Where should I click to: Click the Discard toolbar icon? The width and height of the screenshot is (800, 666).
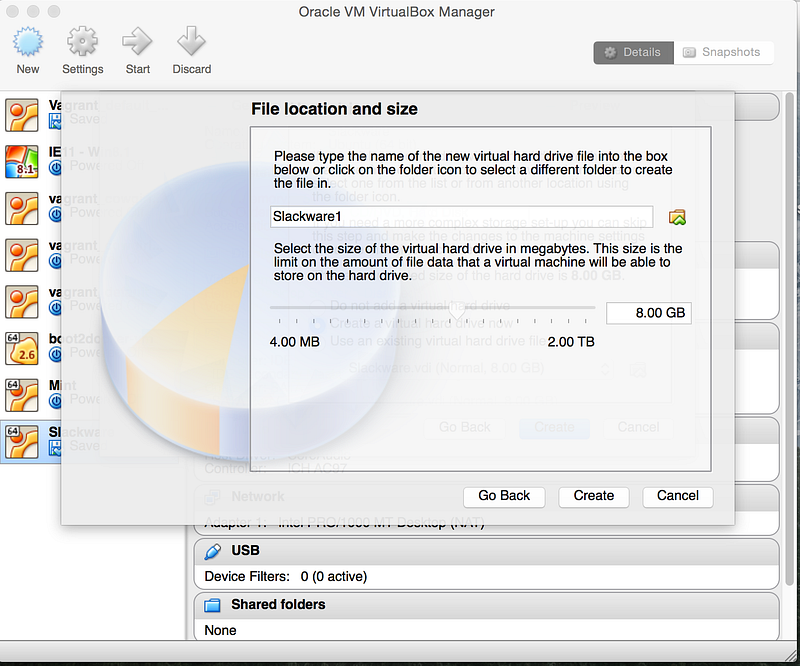pyautogui.click(x=191, y=42)
